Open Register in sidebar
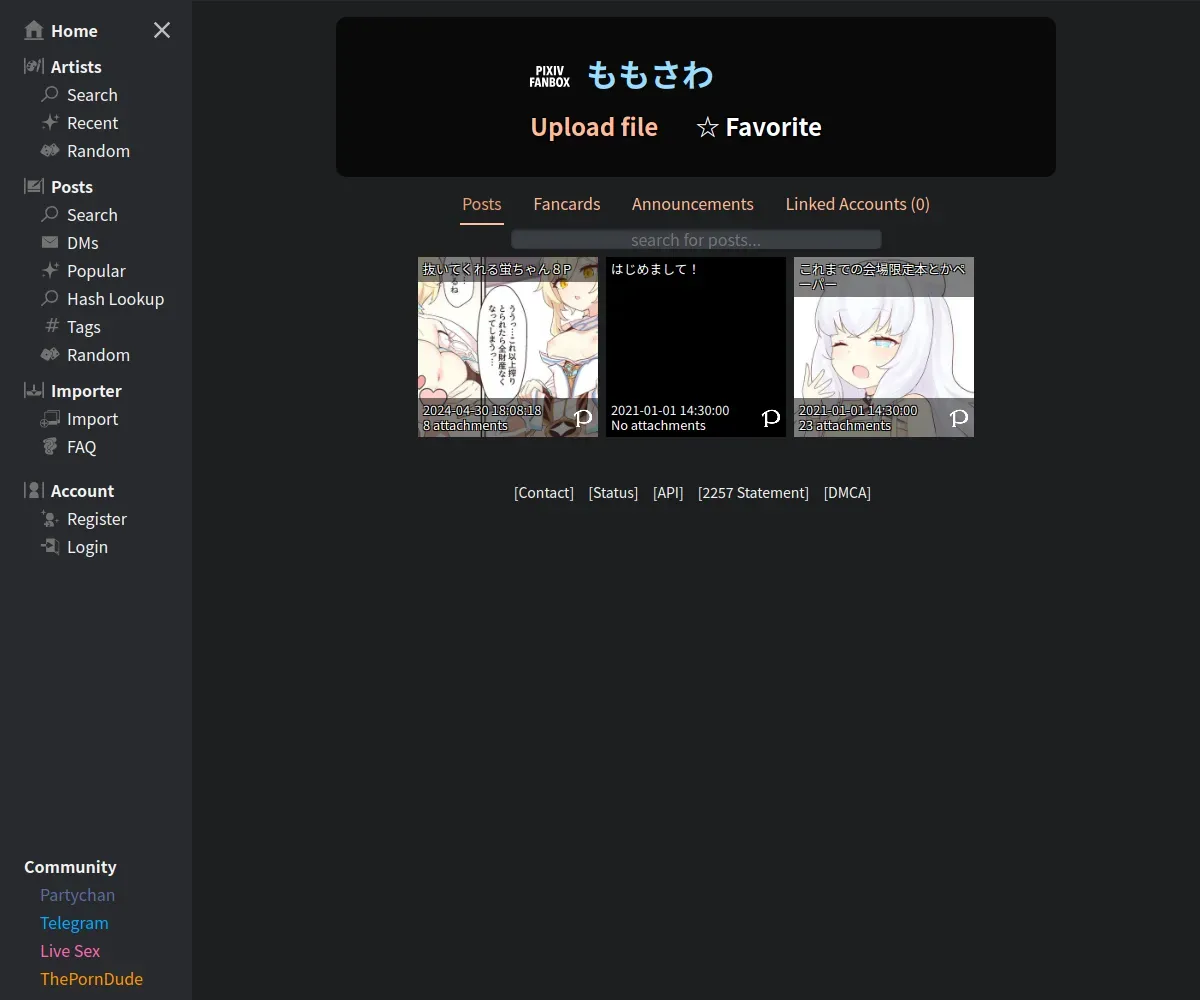This screenshot has width=1200, height=1000. point(97,519)
